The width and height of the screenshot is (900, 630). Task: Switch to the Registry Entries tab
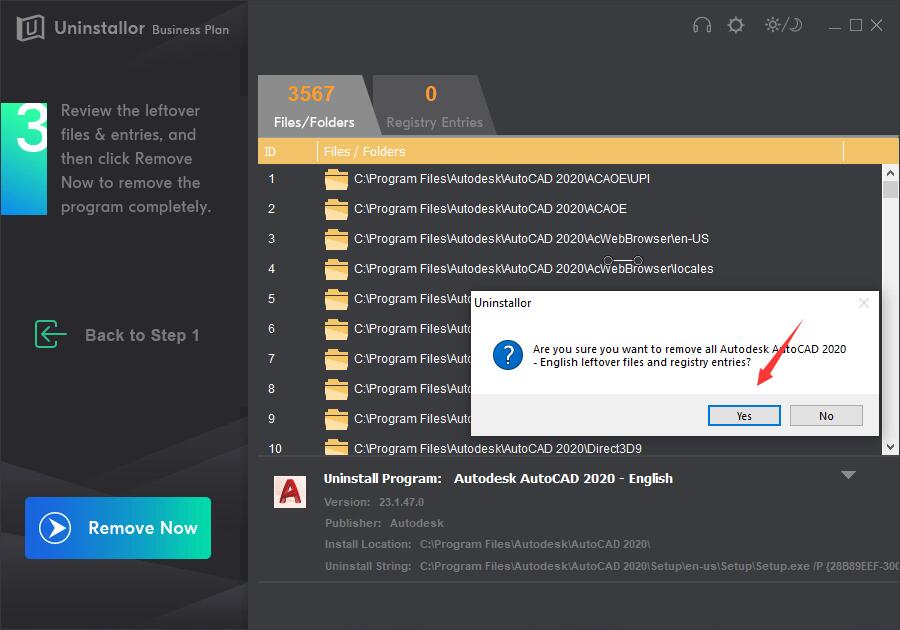(x=434, y=106)
